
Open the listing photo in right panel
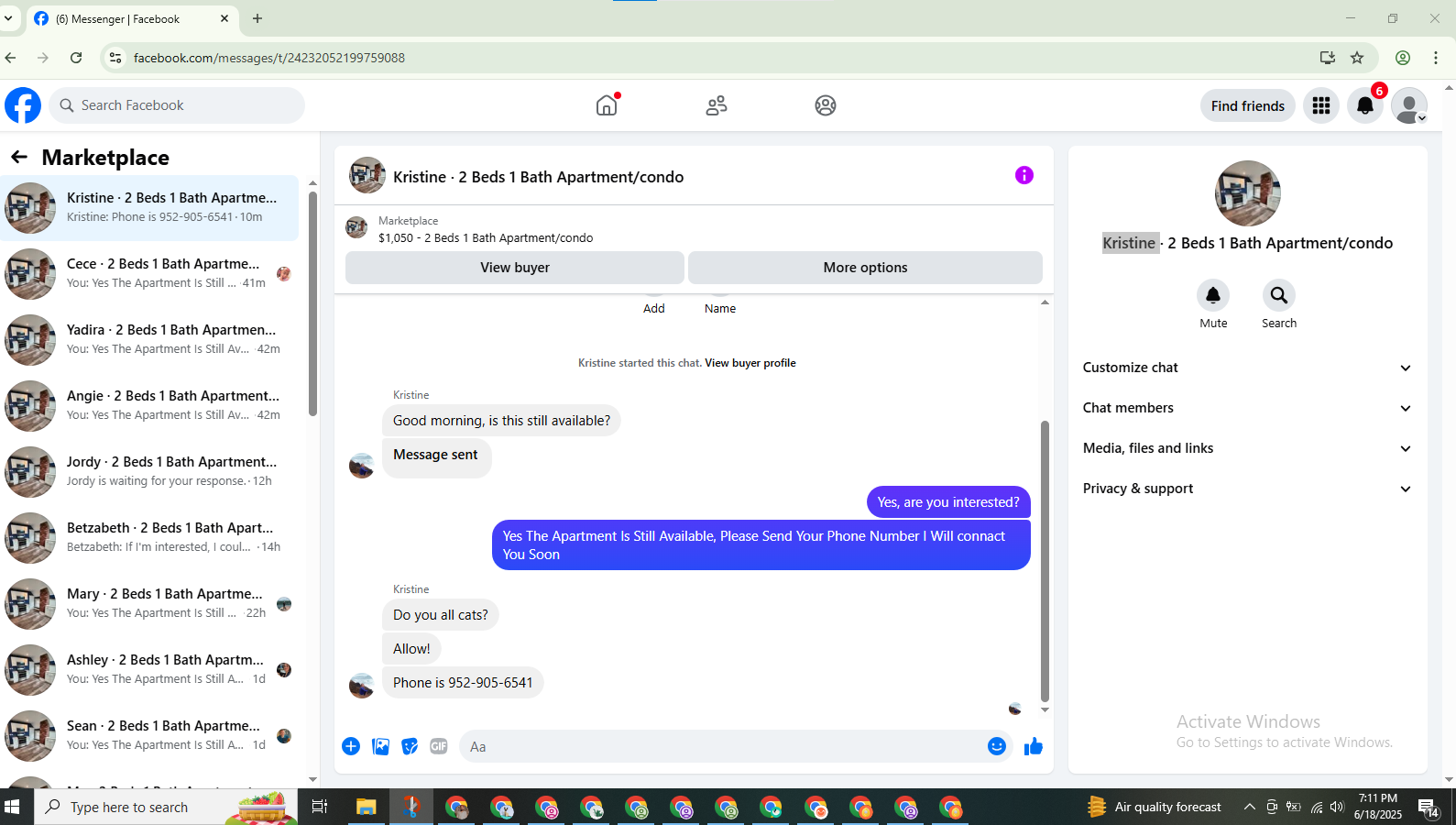coord(1247,193)
